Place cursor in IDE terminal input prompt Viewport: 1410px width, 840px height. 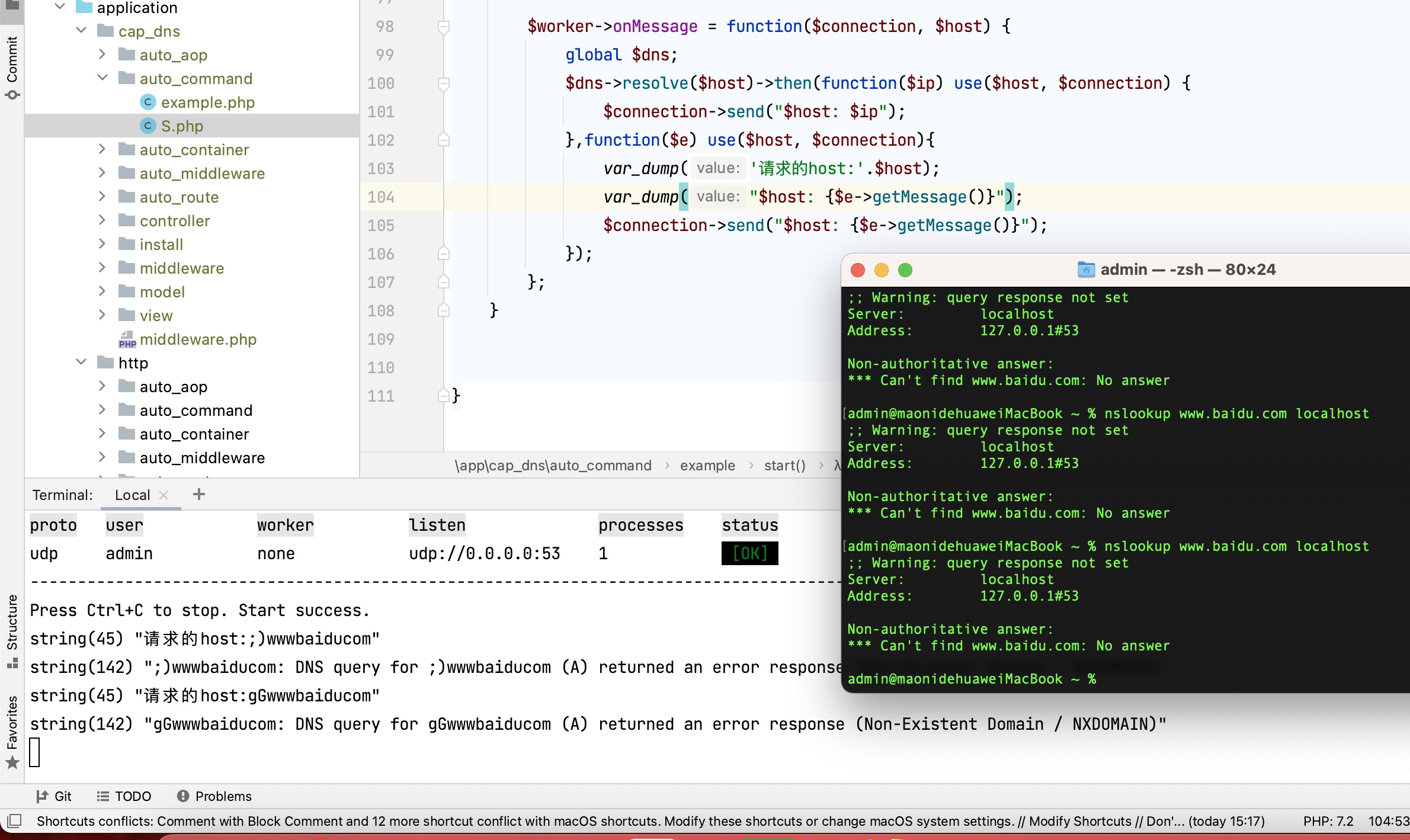click(34, 752)
